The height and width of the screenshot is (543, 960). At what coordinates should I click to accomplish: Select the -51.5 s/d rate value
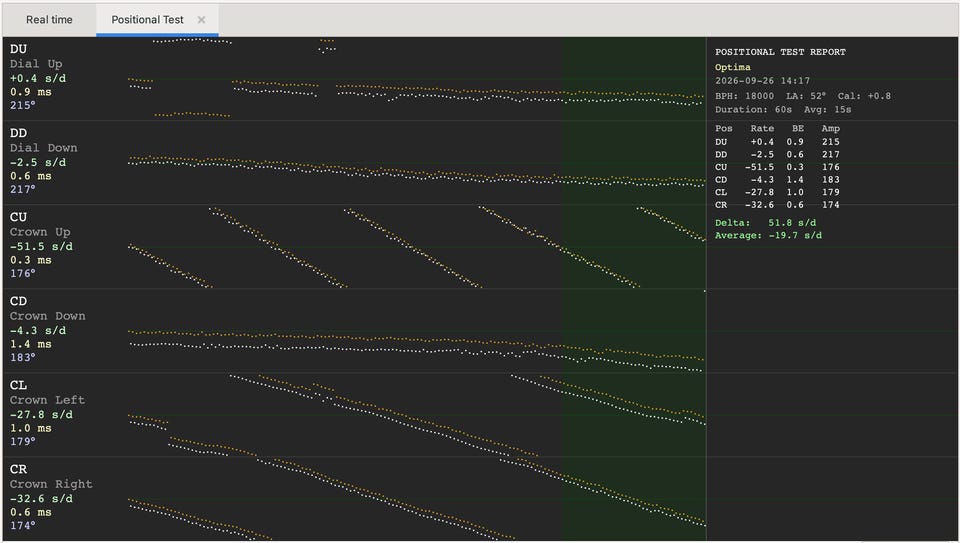point(41,246)
